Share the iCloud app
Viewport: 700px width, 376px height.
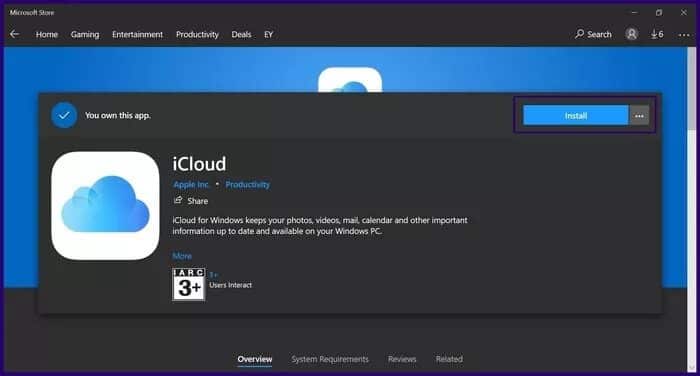click(x=191, y=201)
